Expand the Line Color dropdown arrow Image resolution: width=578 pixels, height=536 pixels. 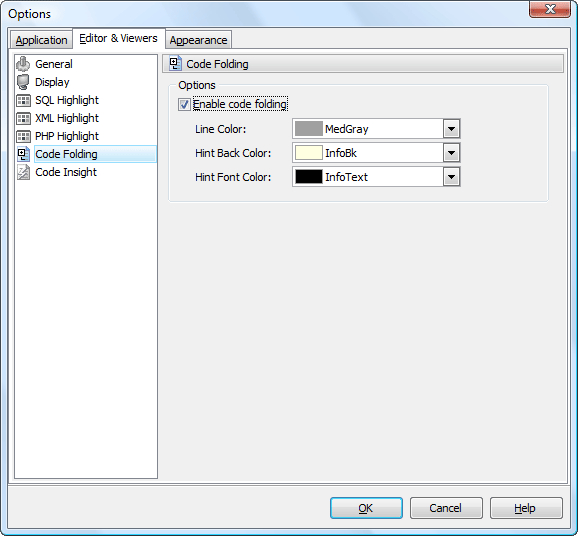tap(451, 129)
